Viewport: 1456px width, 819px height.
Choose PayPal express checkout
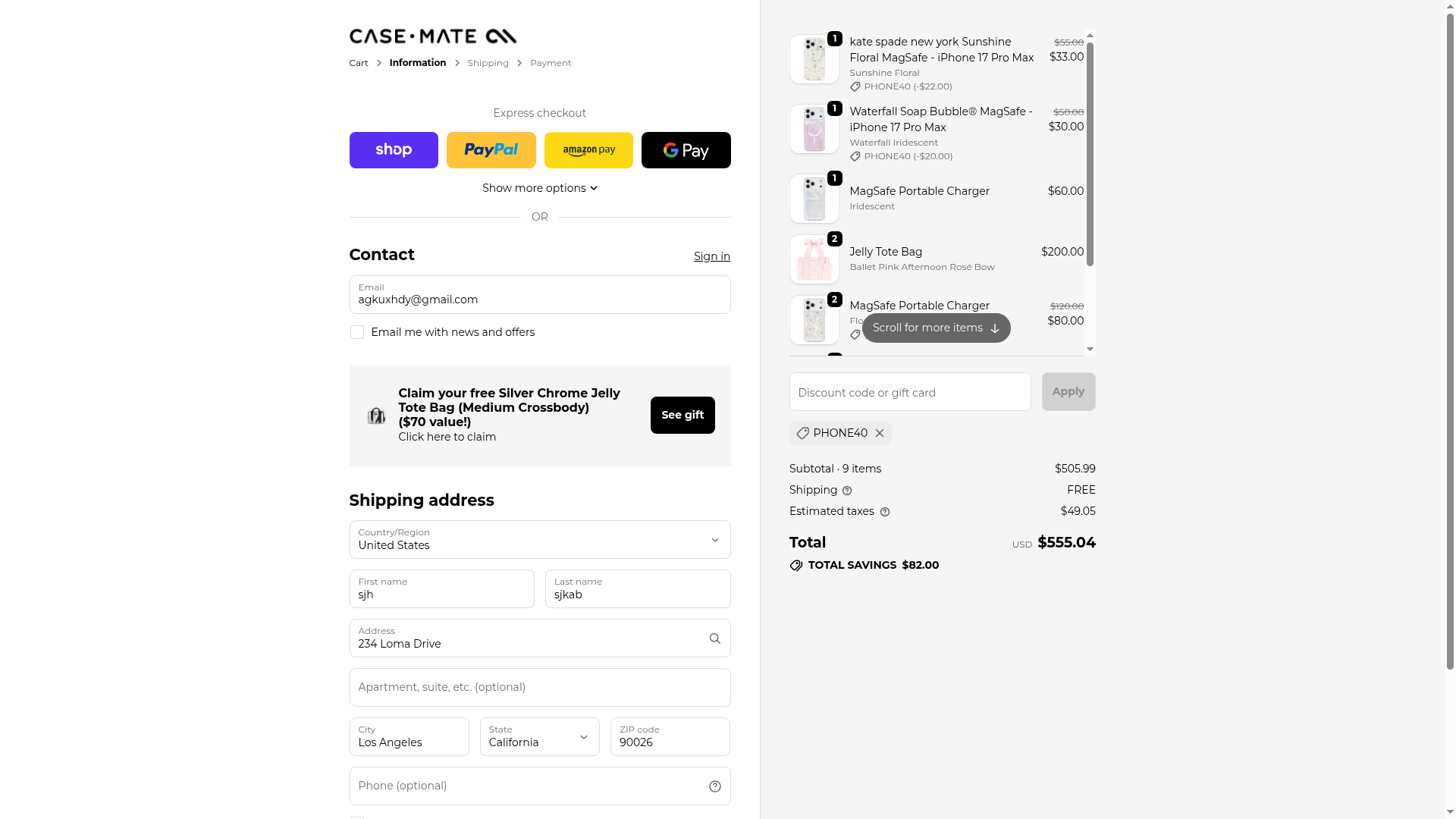point(491,150)
